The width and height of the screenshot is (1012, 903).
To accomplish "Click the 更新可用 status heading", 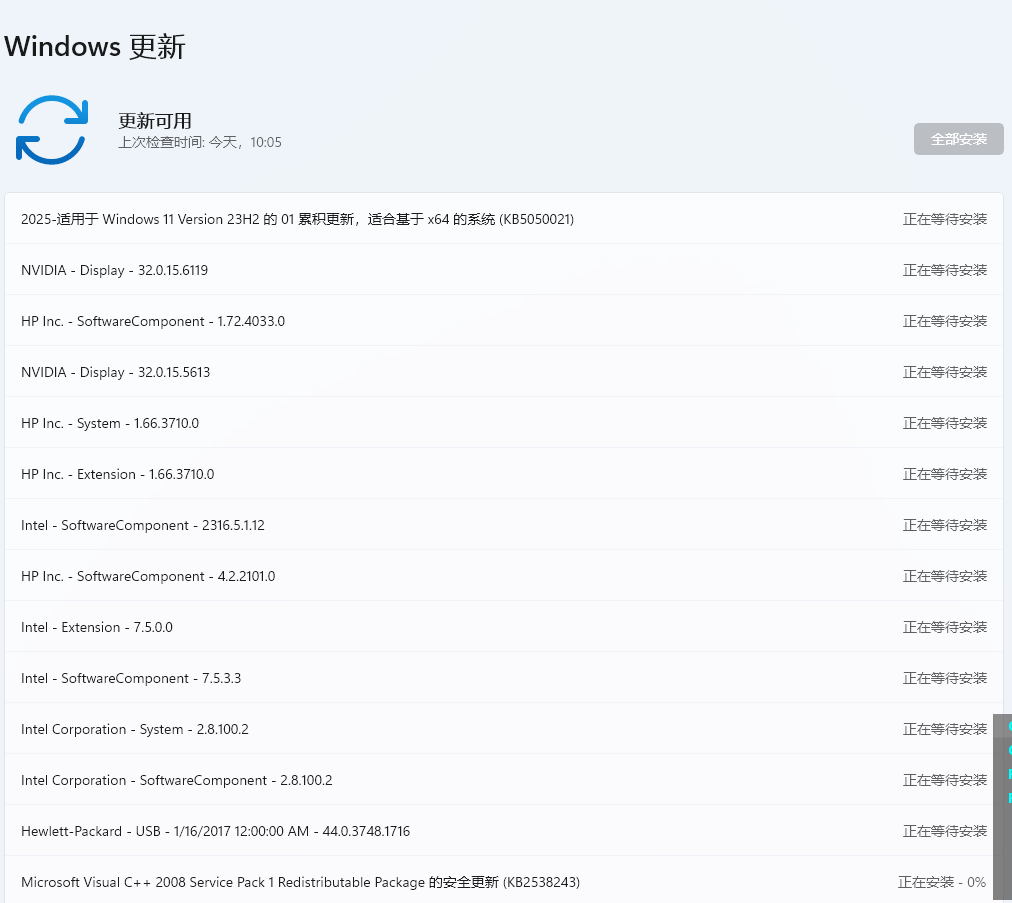I will (155, 121).
